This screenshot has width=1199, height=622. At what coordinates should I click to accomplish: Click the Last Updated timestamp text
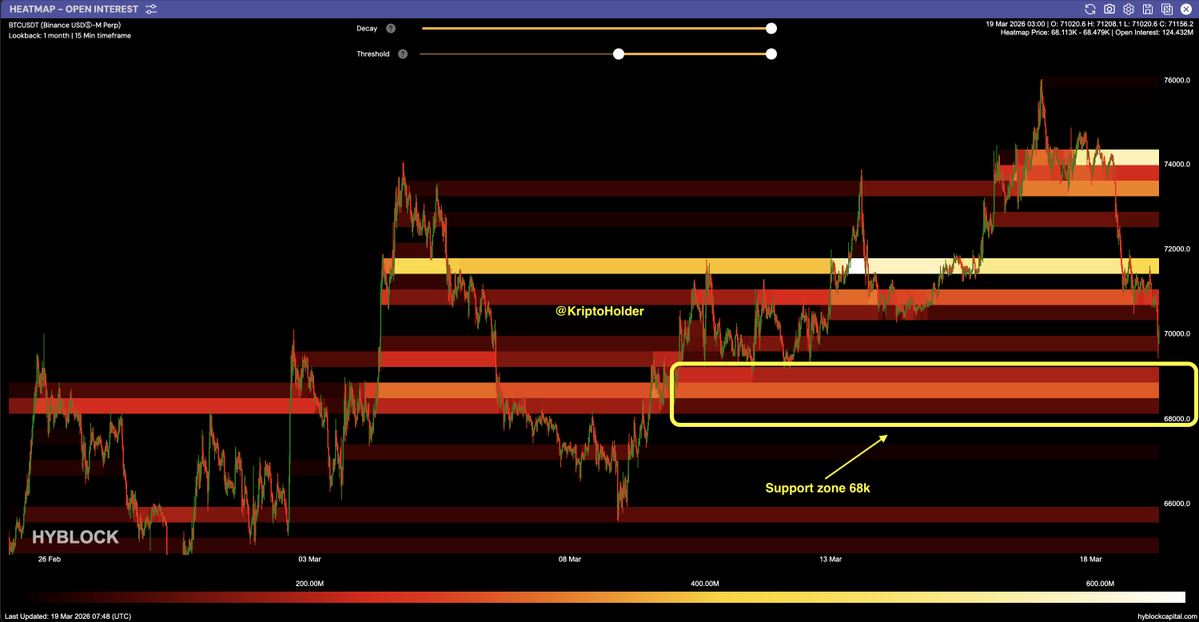[68, 616]
